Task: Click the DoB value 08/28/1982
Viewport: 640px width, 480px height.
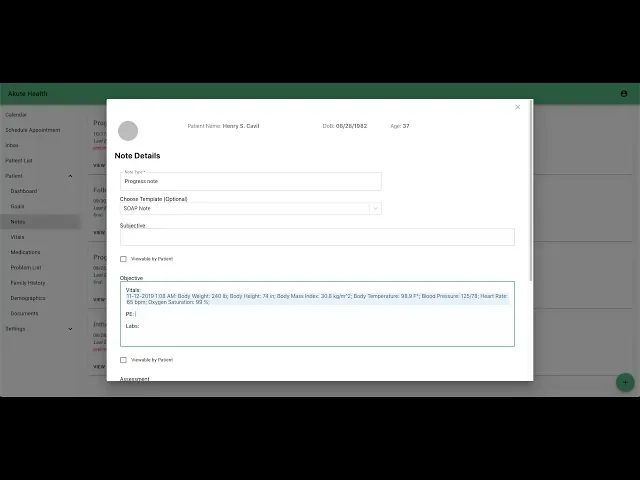Action: 351,126
